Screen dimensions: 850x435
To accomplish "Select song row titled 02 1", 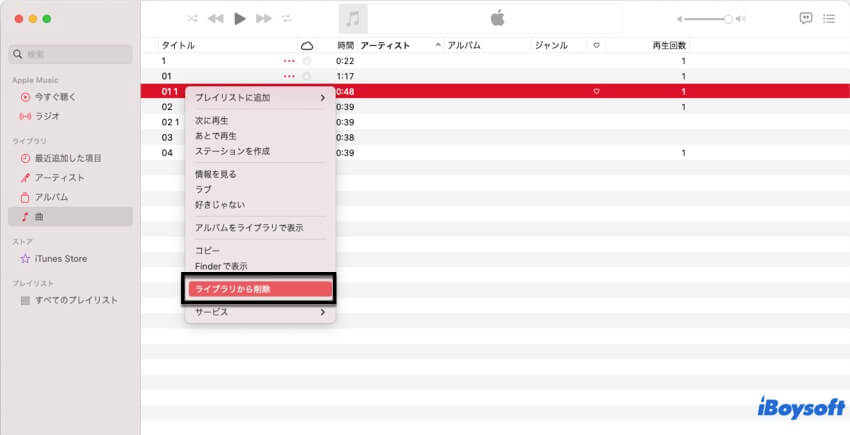I will point(495,122).
